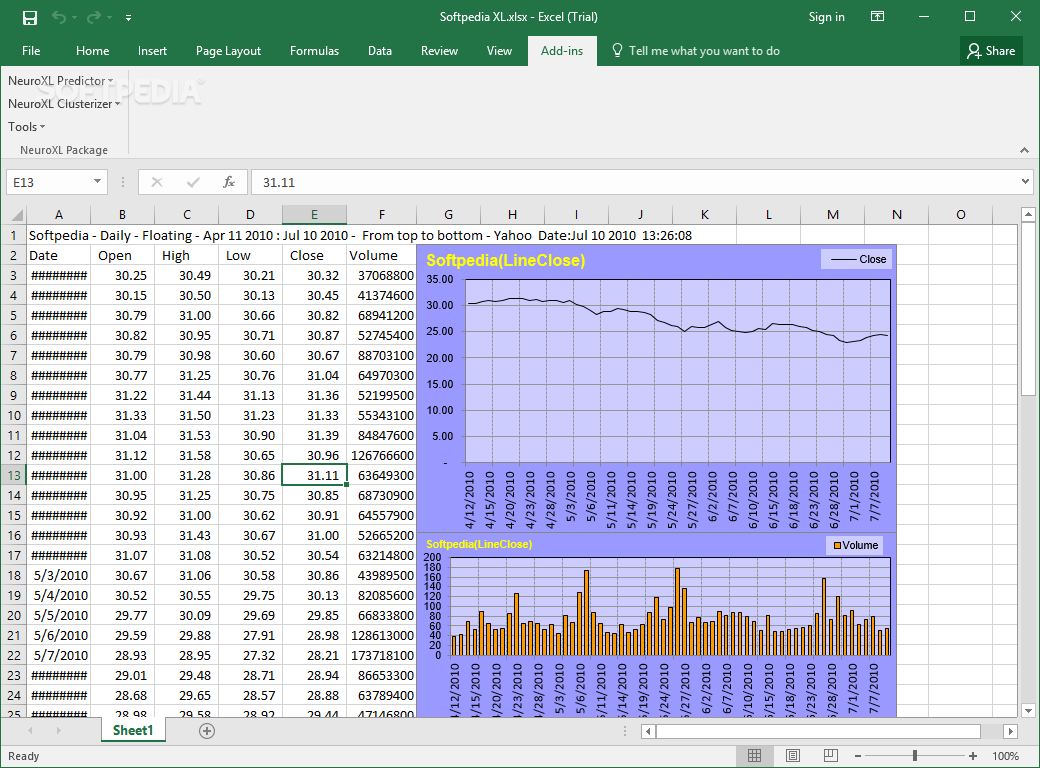Switch to the Insert tab
The image size is (1040, 768).
pyautogui.click(x=152, y=50)
